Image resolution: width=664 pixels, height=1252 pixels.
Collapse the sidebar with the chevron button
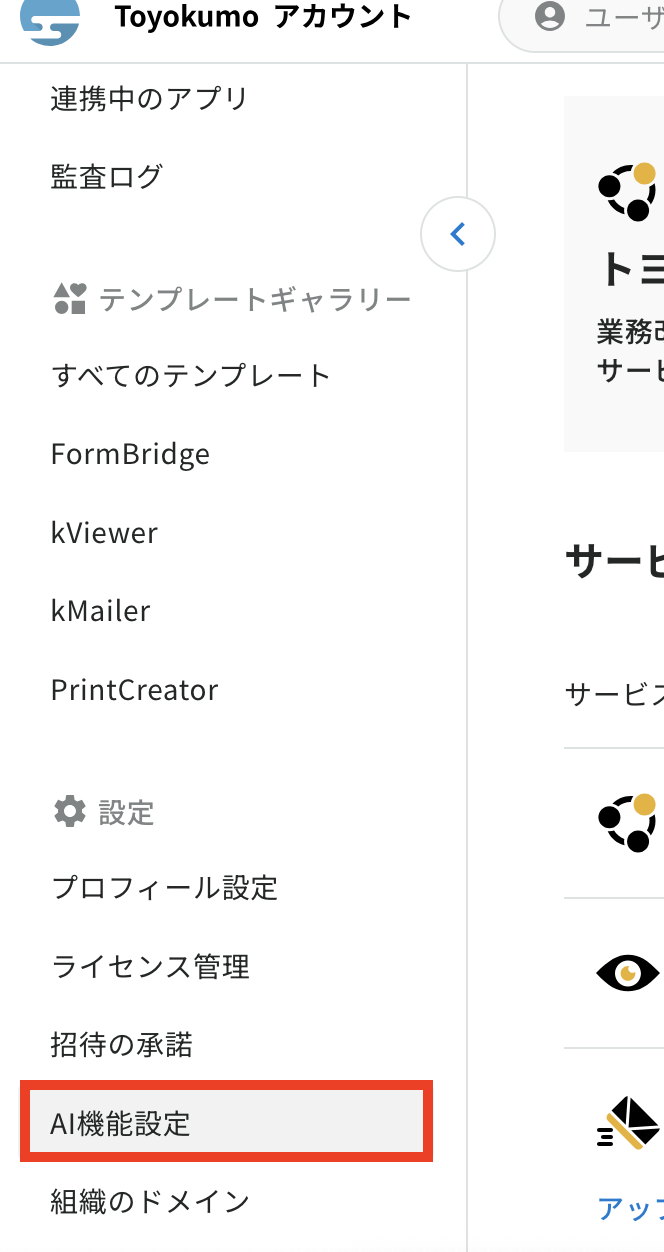click(x=458, y=234)
